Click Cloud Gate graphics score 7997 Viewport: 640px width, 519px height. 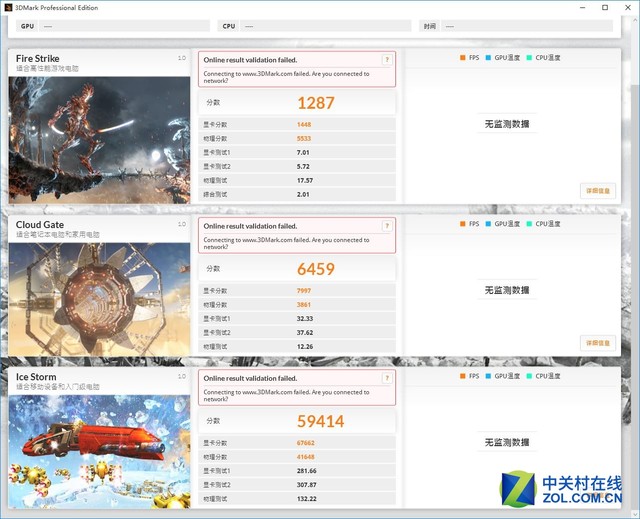(x=304, y=291)
